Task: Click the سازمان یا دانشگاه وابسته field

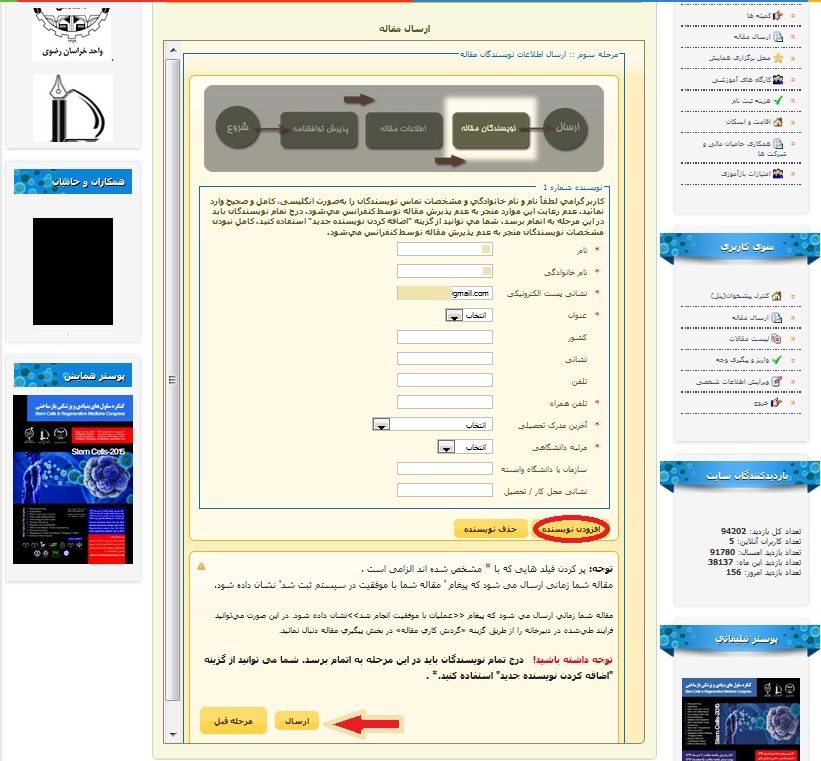Action: pyautogui.click(x=445, y=469)
